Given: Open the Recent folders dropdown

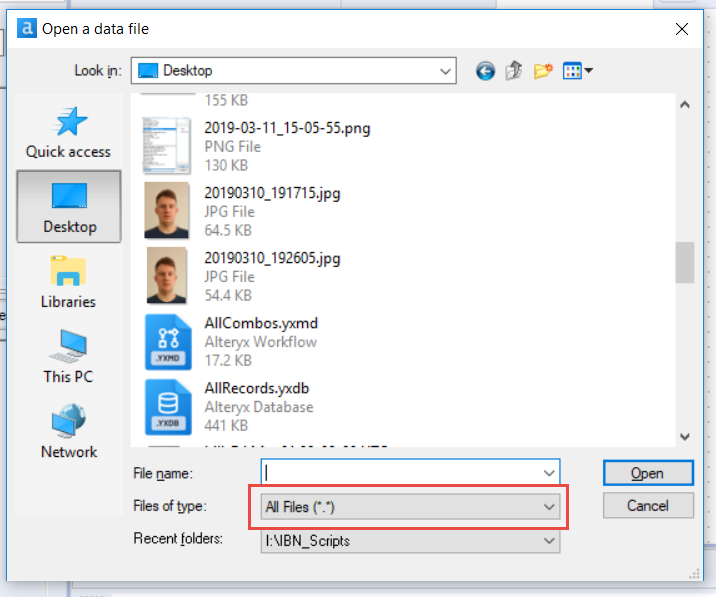Looking at the screenshot, I should click(x=410, y=540).
